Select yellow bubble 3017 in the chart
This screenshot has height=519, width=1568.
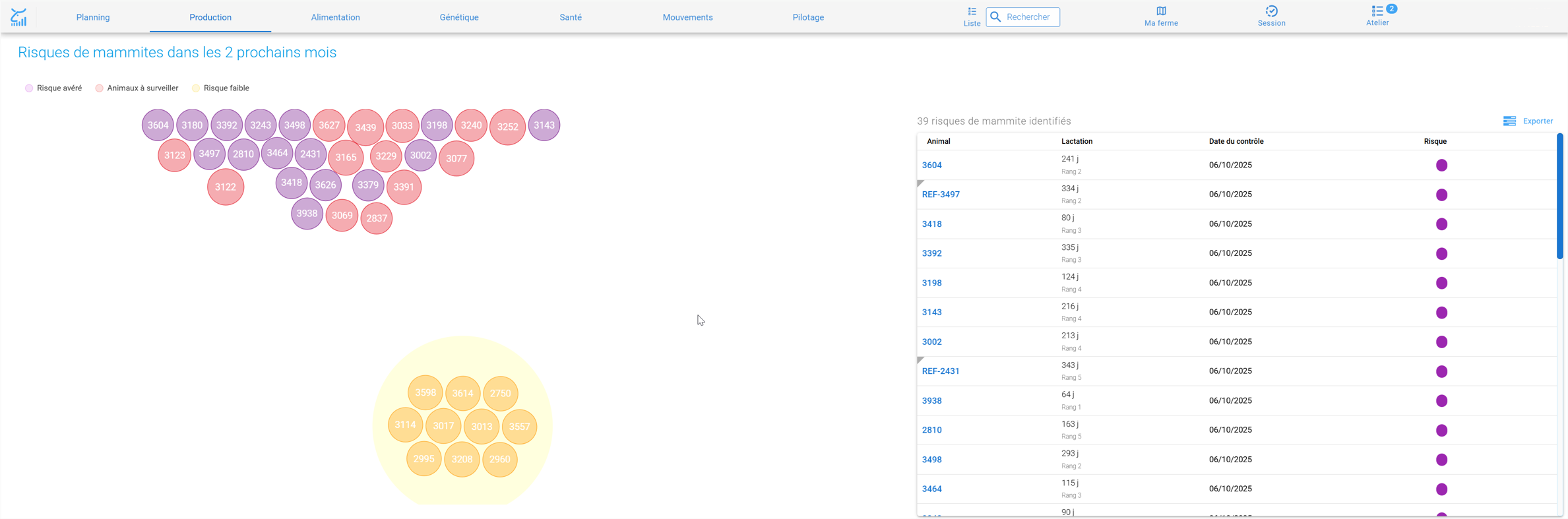[x=443, y=426]
